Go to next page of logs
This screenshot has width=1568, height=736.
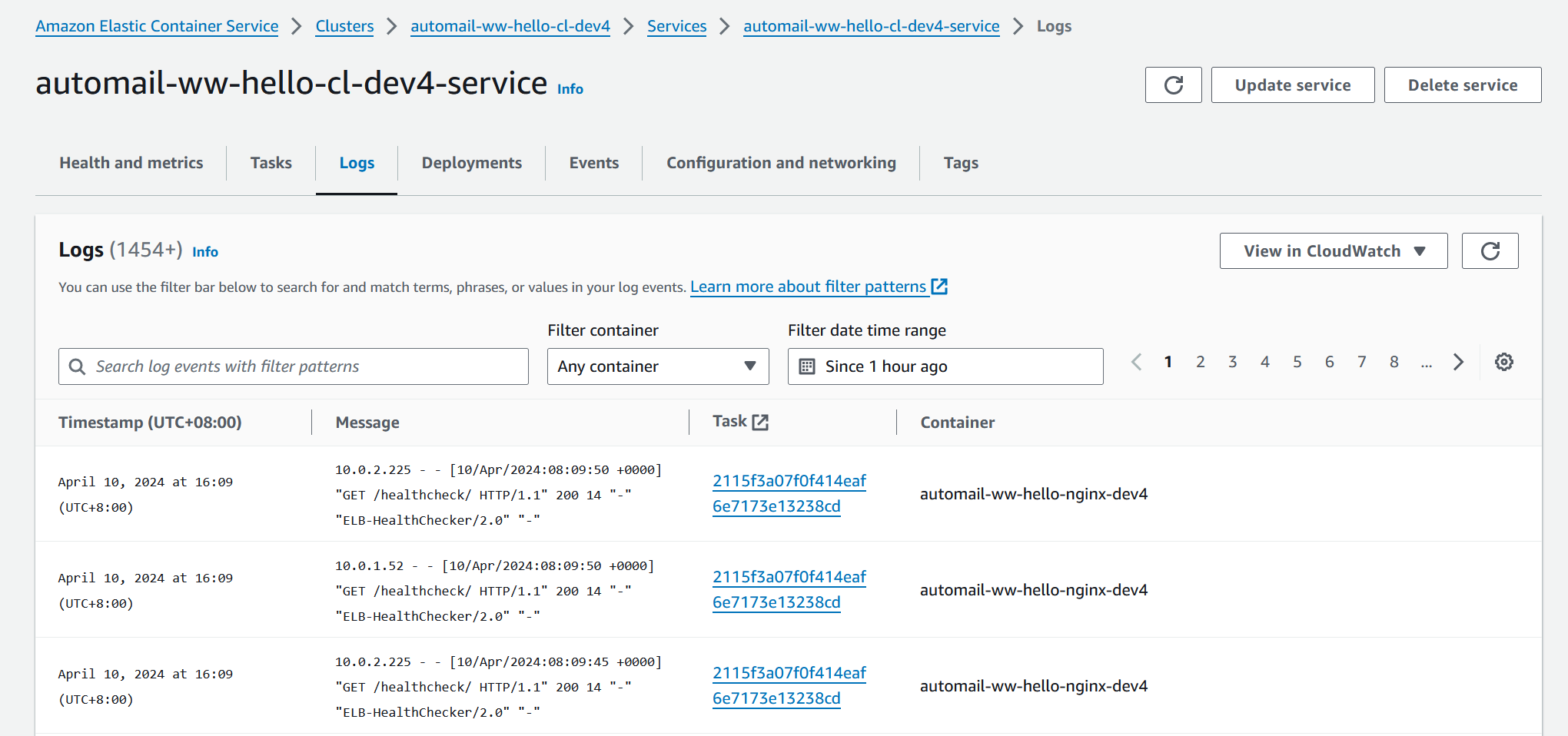(1458, 362)
